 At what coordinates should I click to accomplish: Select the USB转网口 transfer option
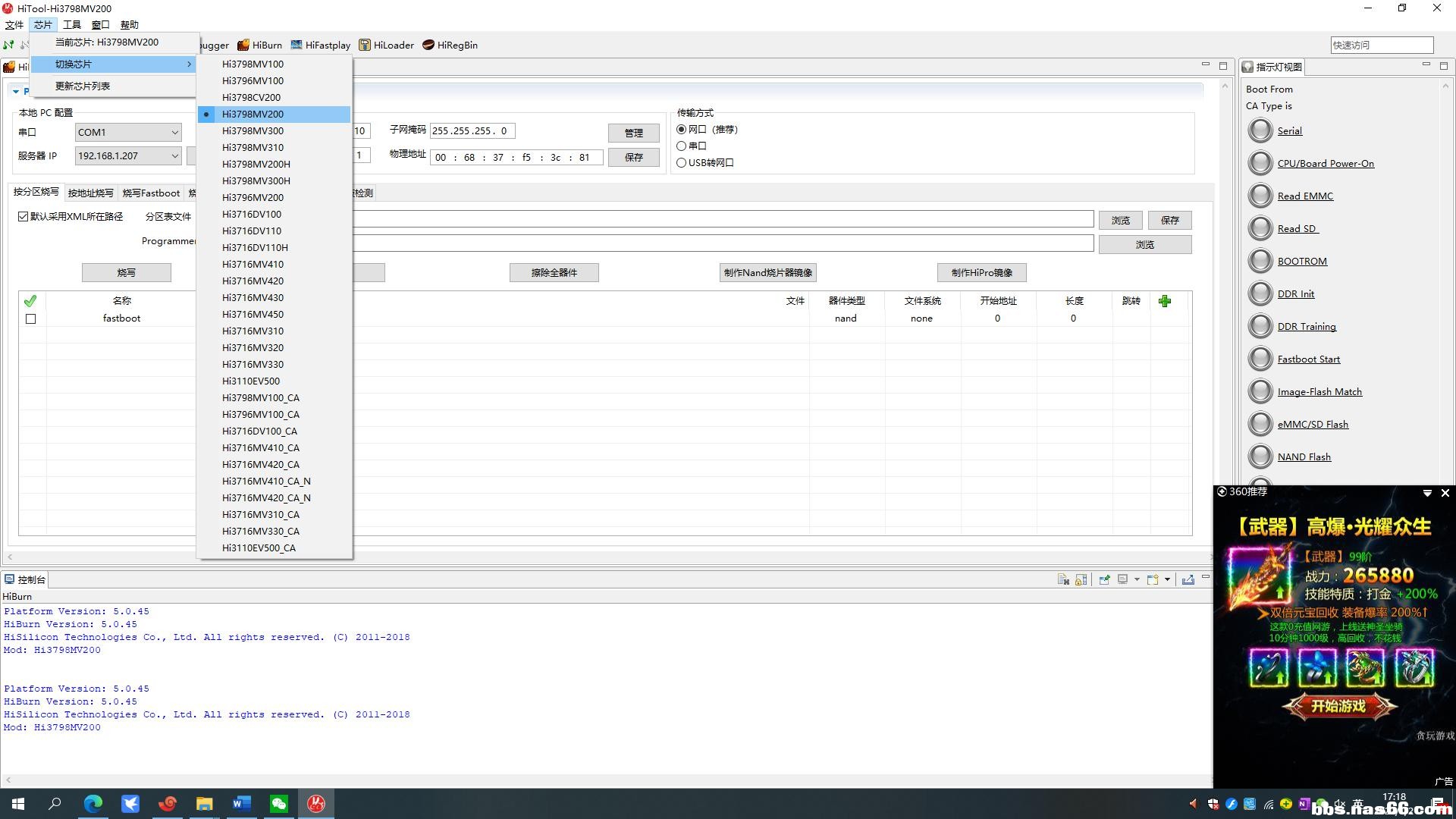tap(681, 162)
